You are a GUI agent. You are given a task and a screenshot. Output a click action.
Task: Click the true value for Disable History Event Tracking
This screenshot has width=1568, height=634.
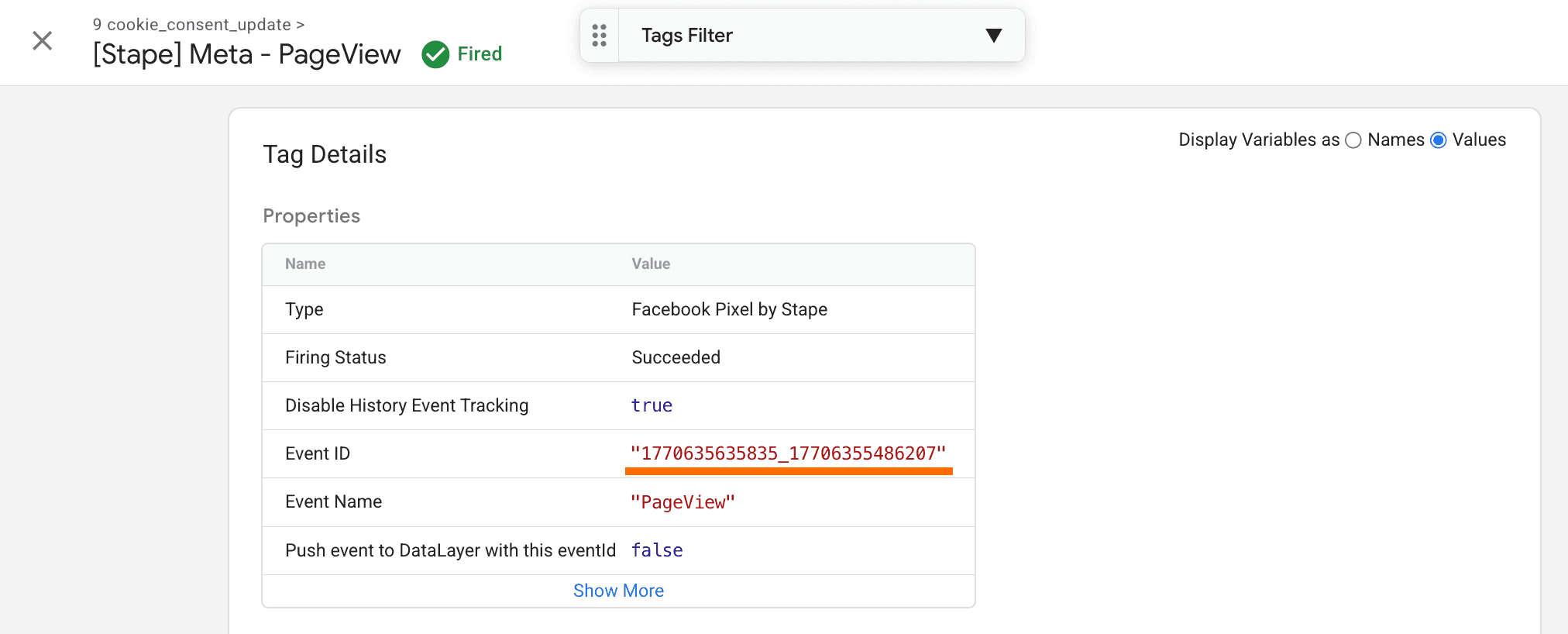[652, 405]
